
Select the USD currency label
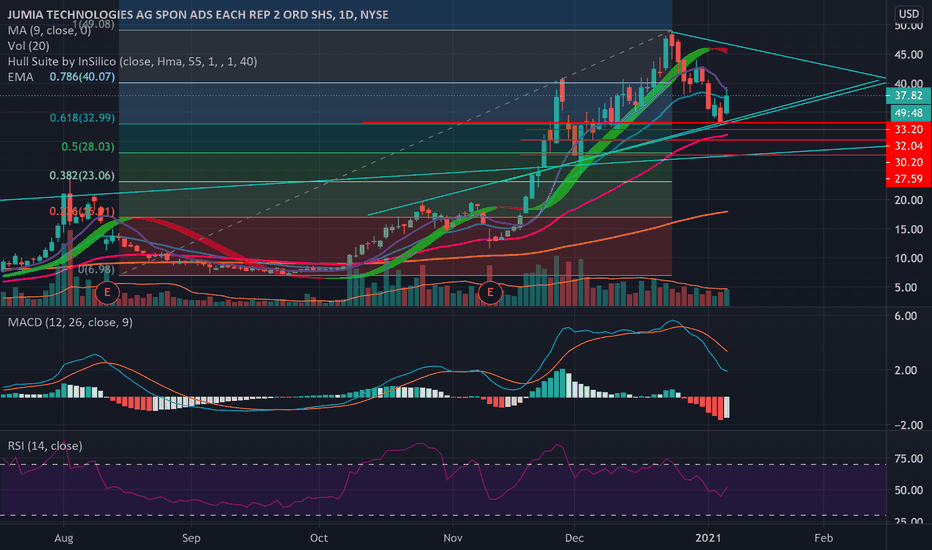[908, 13]
